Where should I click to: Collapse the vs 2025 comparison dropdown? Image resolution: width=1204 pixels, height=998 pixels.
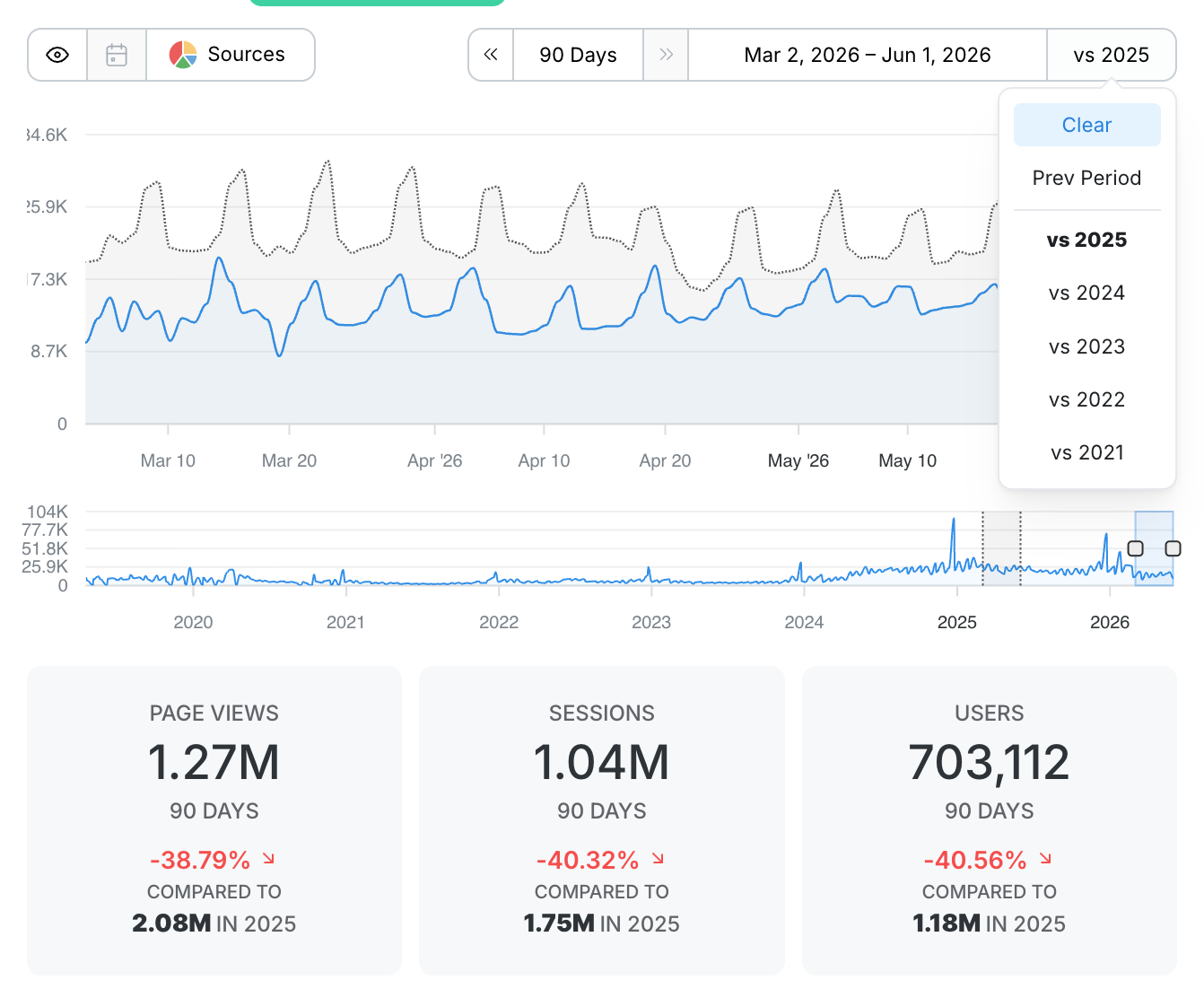tap(1112, 55)
